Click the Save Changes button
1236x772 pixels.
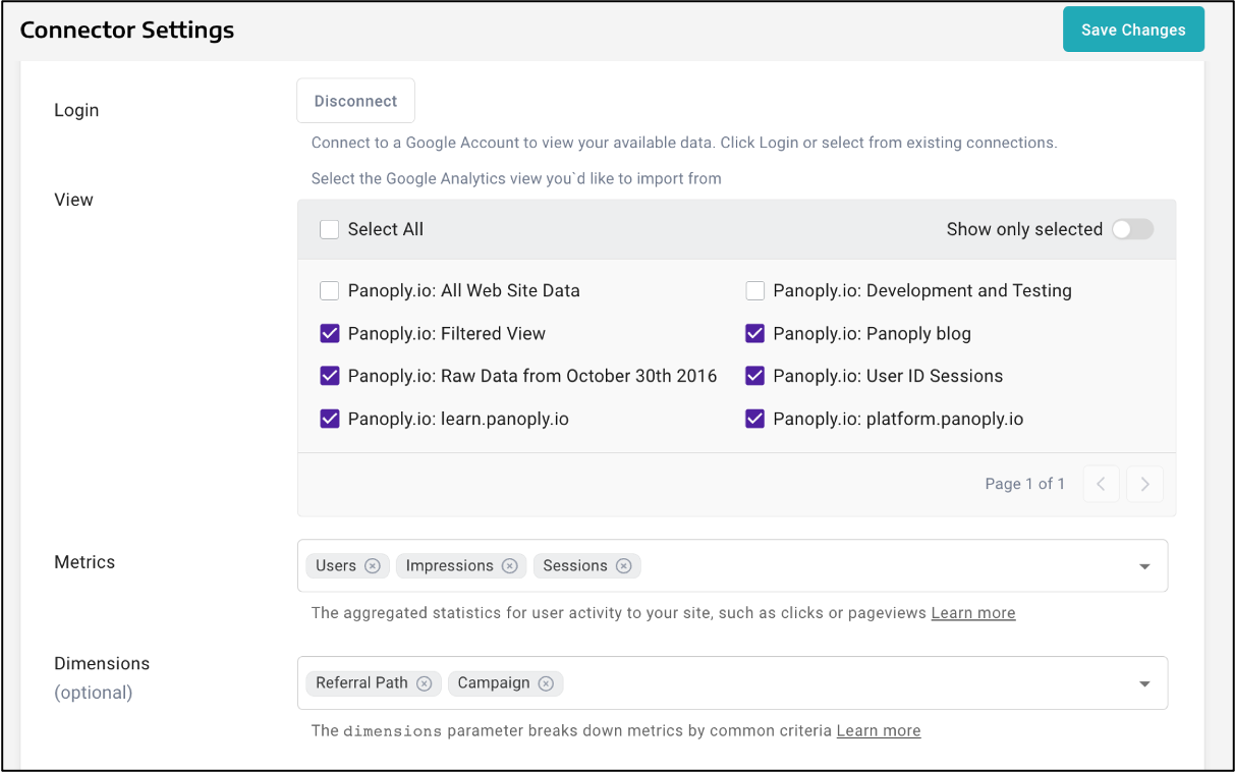coord(1133,30)
